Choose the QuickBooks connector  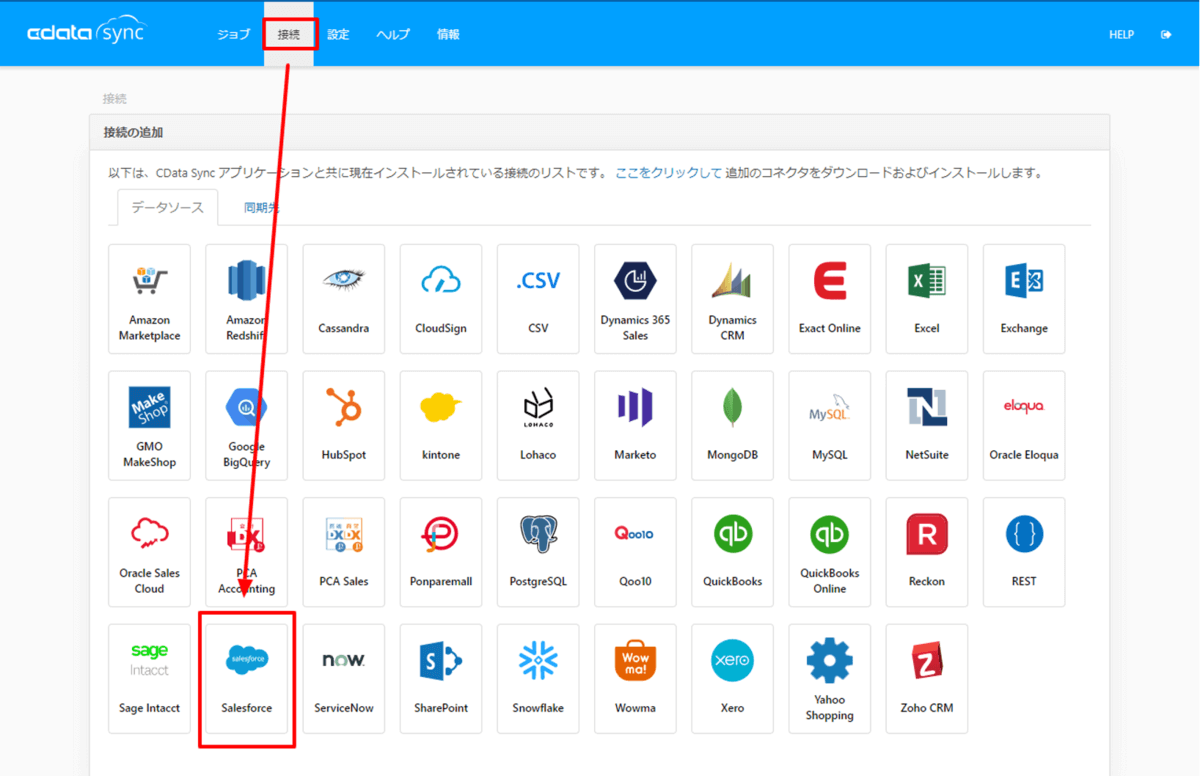coord(732,552)
